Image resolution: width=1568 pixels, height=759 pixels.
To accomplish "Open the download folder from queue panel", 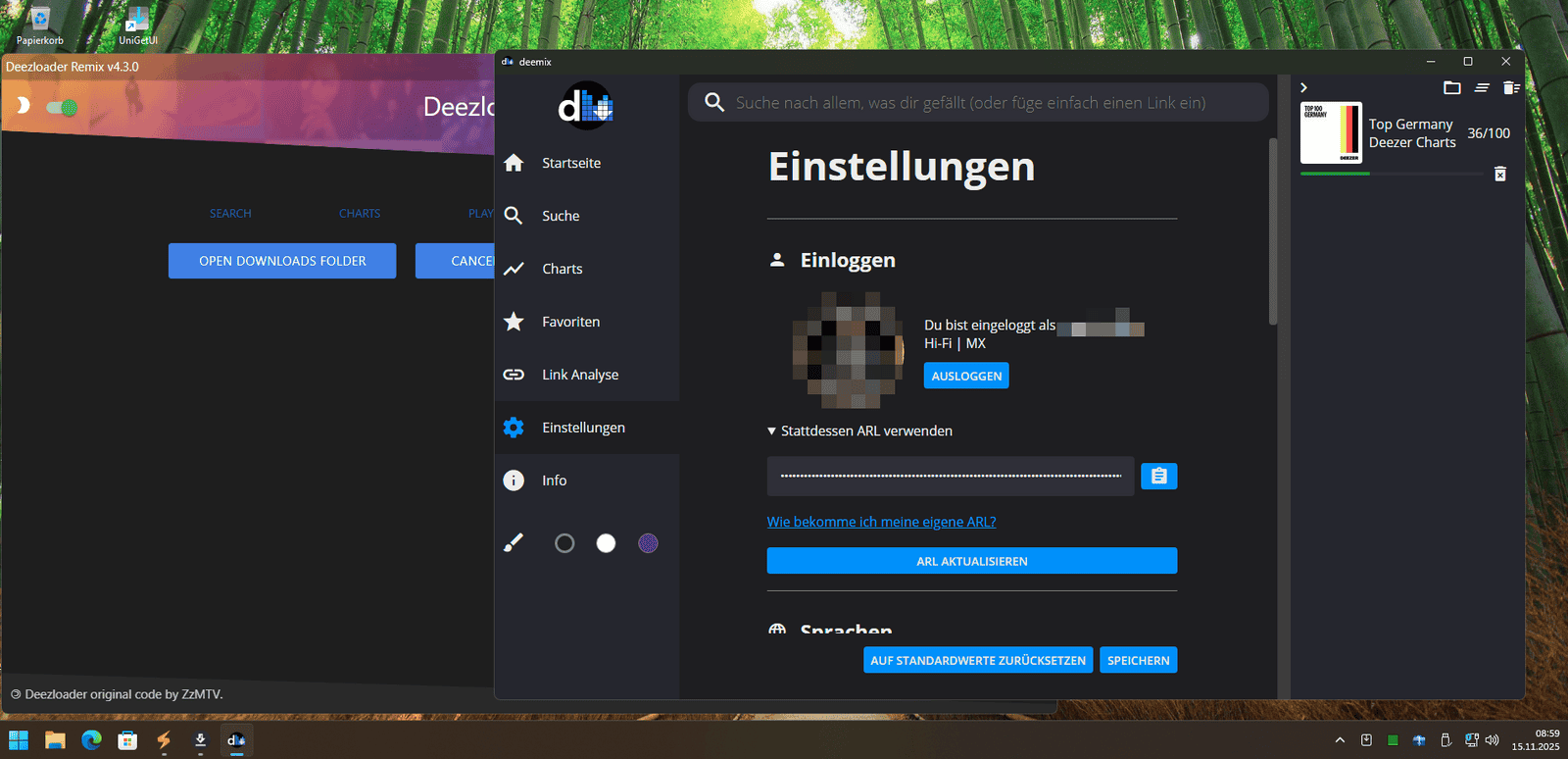I will 1452,88.
